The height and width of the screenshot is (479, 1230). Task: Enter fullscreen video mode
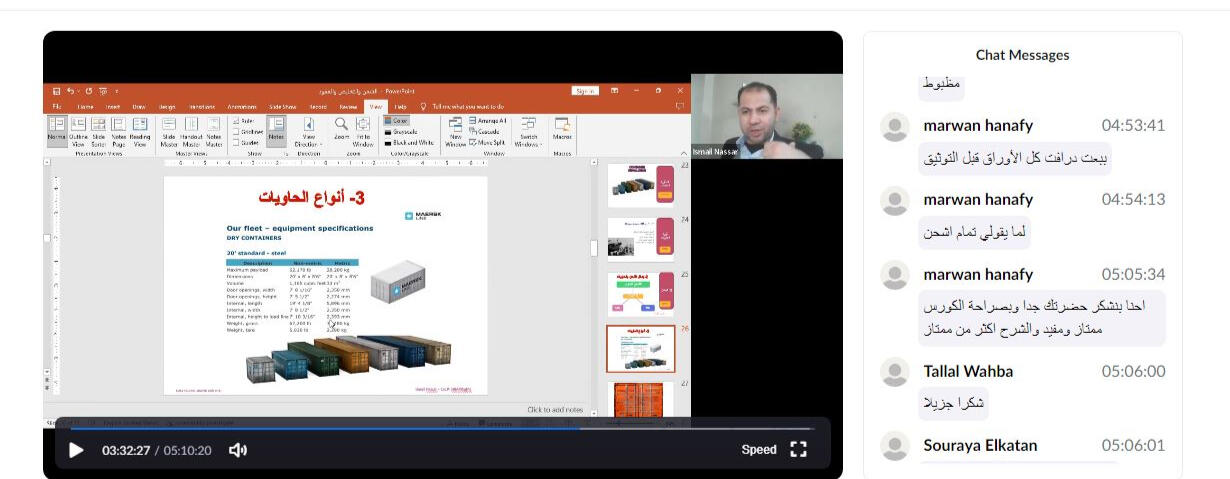798,449
